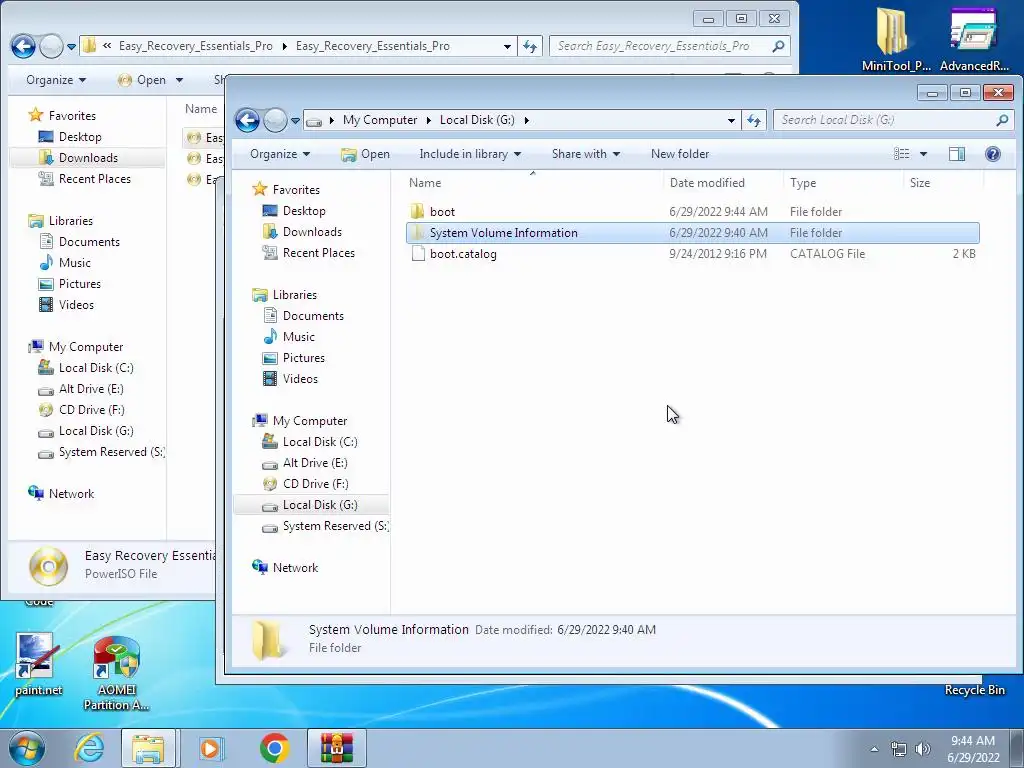The image size is (1024, 768).
Task: Launch Google Chrome from taskbar
Action: (274, 748)
